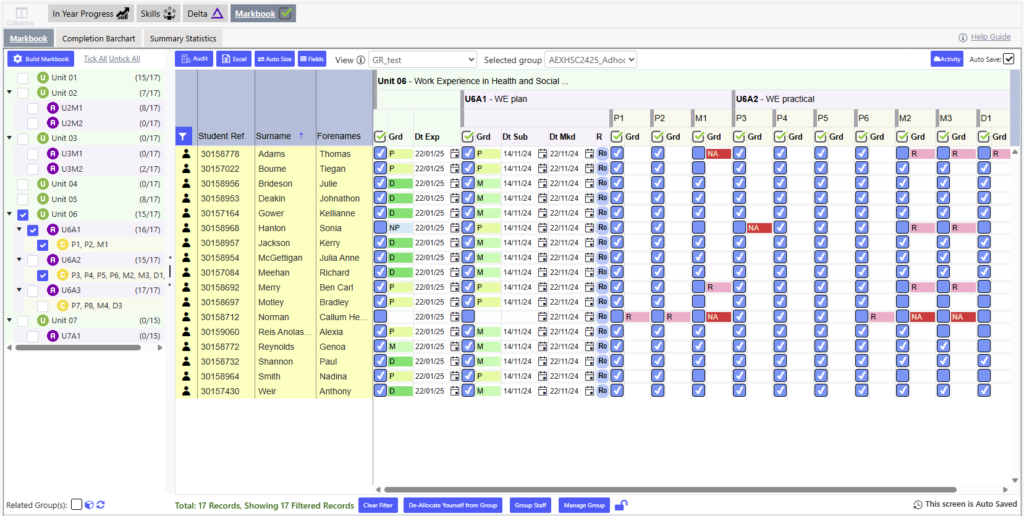Image resolution: width=1024 pixels, height=516 pixels.
Task: Tick the Unit 01 checkbox
Action: 23,78
